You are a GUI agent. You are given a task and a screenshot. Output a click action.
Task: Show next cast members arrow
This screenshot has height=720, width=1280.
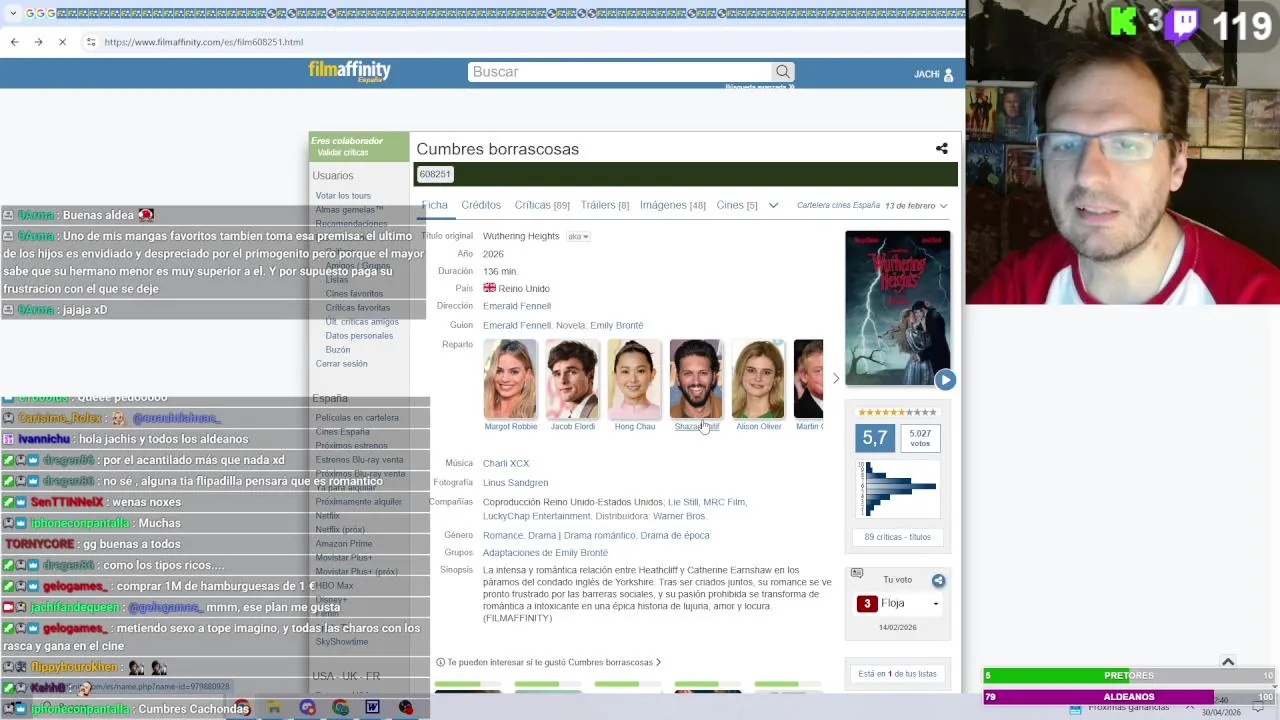click(x=836, y=379)
